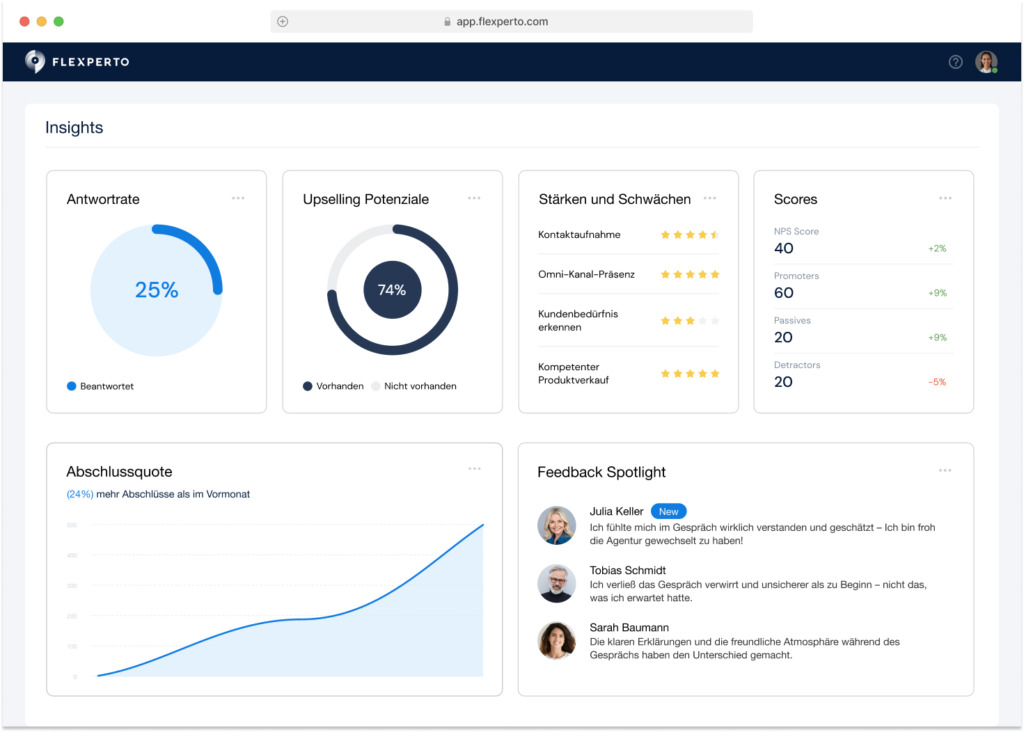Screen dimensions: 1024x732
Task: Open the Abschlussquote card more menu
Action: [x=474, y=469]
